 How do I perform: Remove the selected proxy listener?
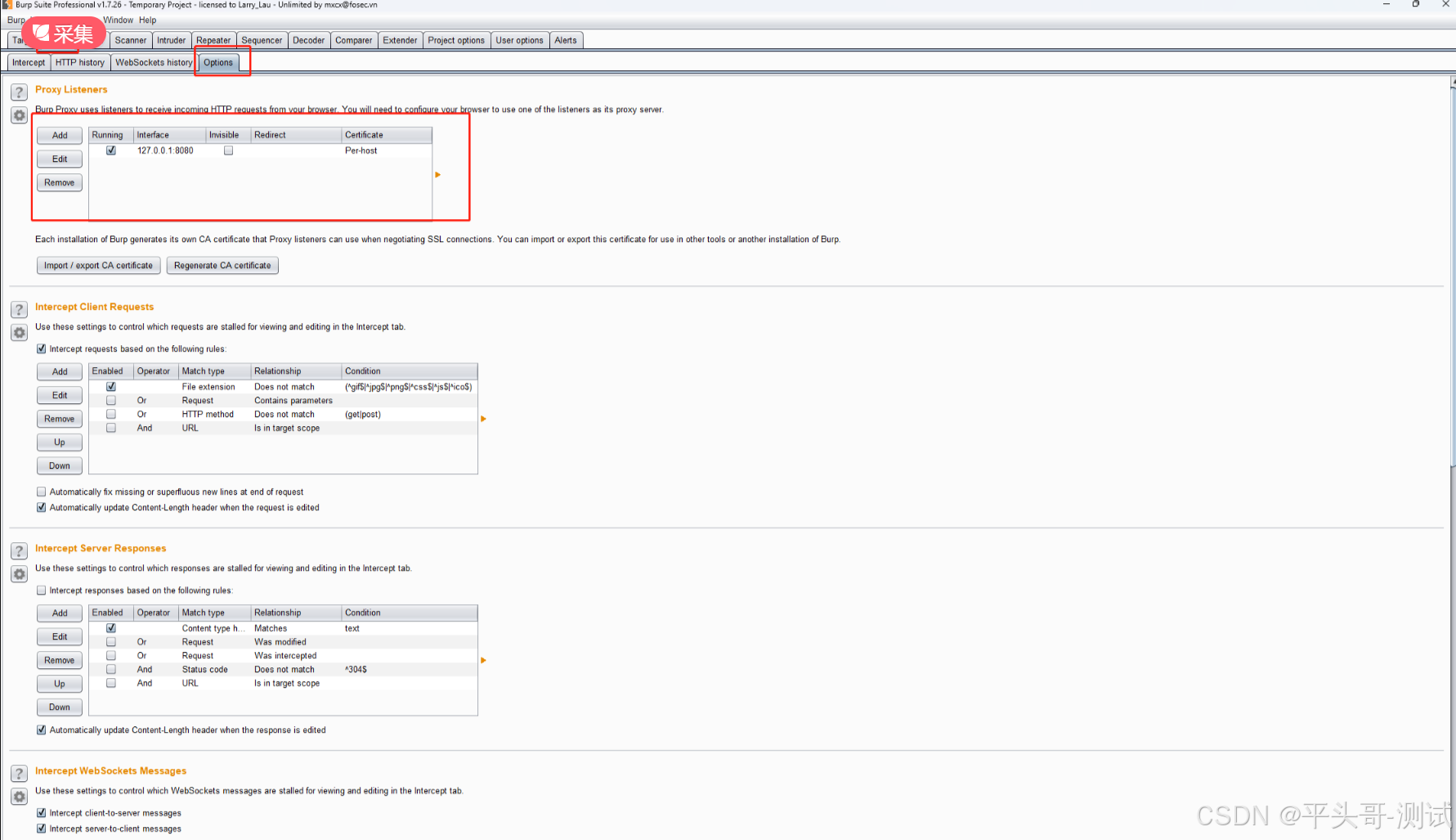[60, 182]
